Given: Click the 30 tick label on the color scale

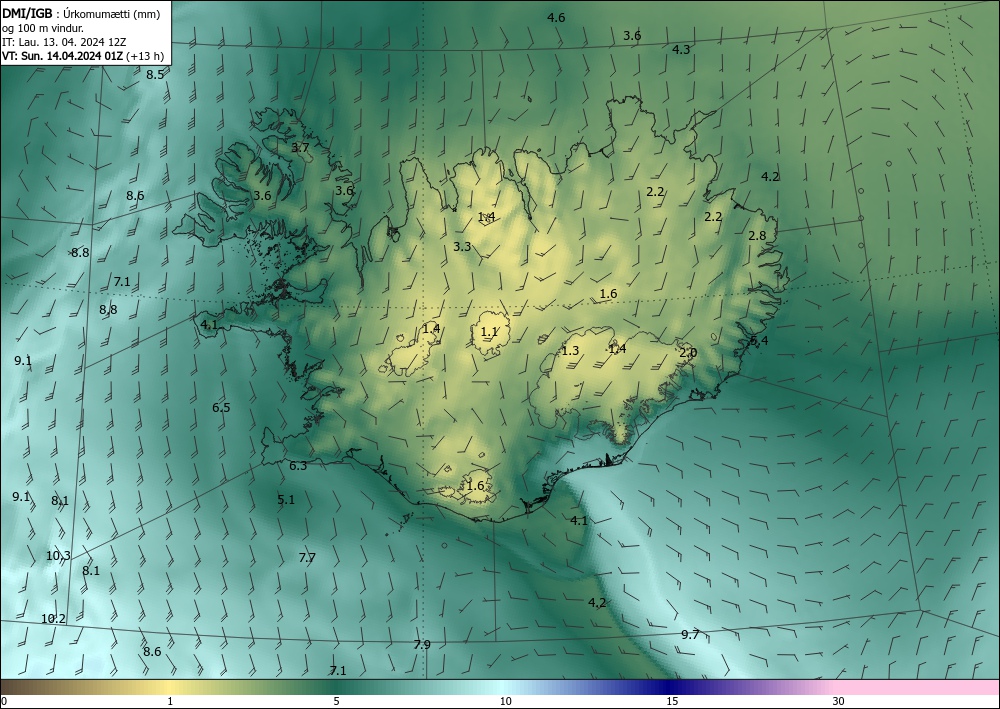Looking at the screenshot, I should 839,701.
